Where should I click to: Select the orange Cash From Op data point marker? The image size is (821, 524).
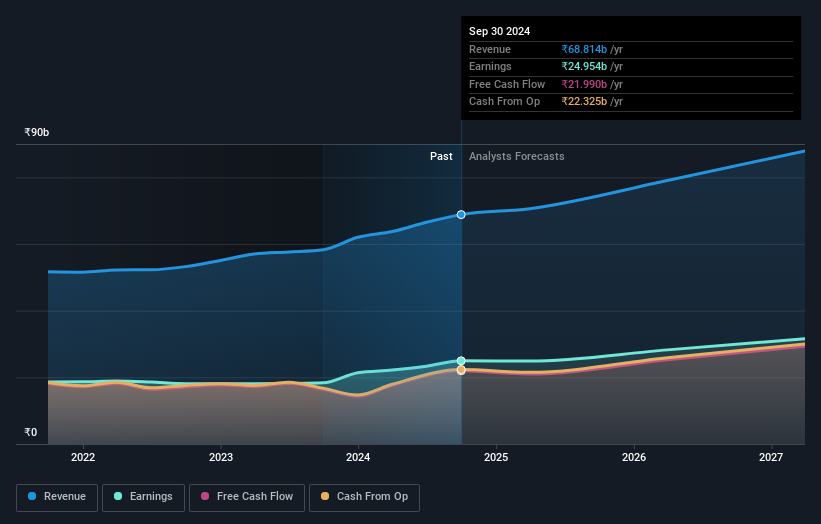[461, 370]
